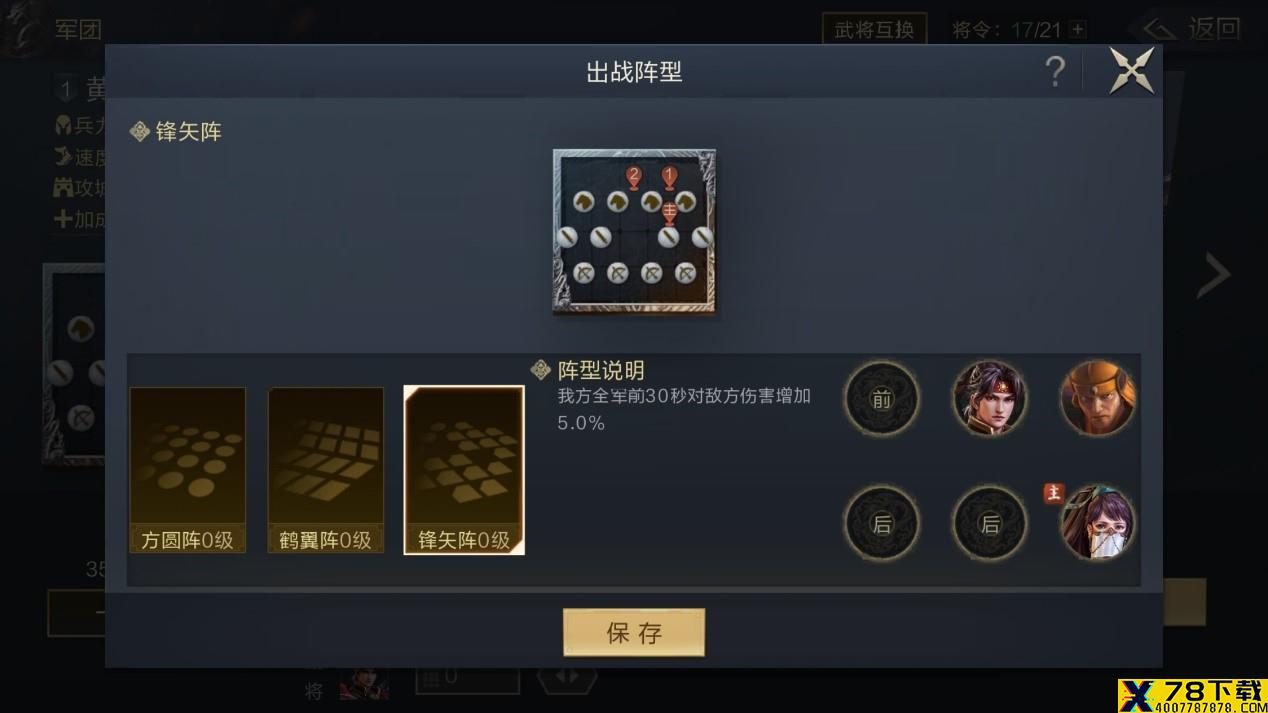Screen dimensions: 1268x713
Task: Click the second empty 后 rear slot
Action: coord(990,523)
